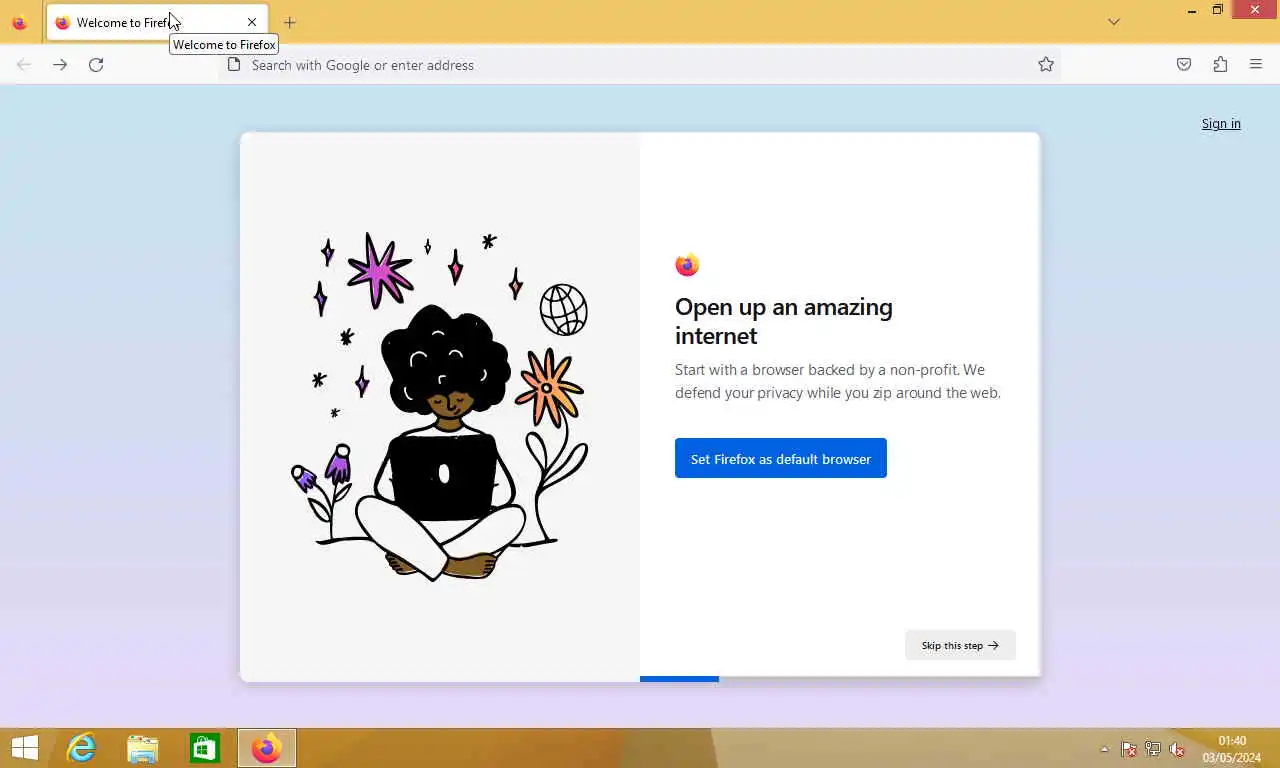The image size is (1280, 768).
Task: Open the Firefox application hamburger menu
Action: [1256, 65]
